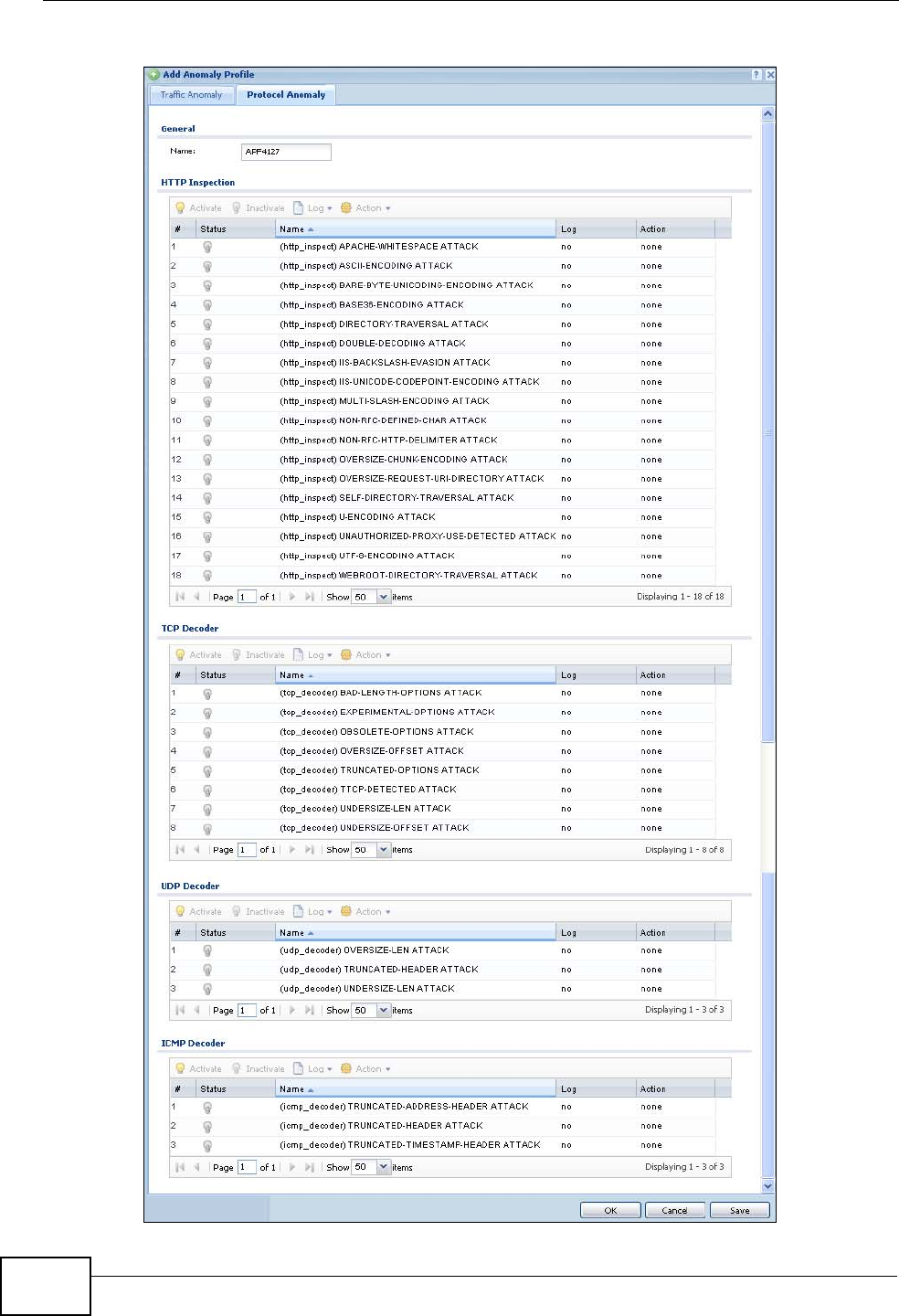Click status bulb for udp TRUNCATED-HEADER ATTACK
This screenshot has height=1316, width=899.
point(207,970)
